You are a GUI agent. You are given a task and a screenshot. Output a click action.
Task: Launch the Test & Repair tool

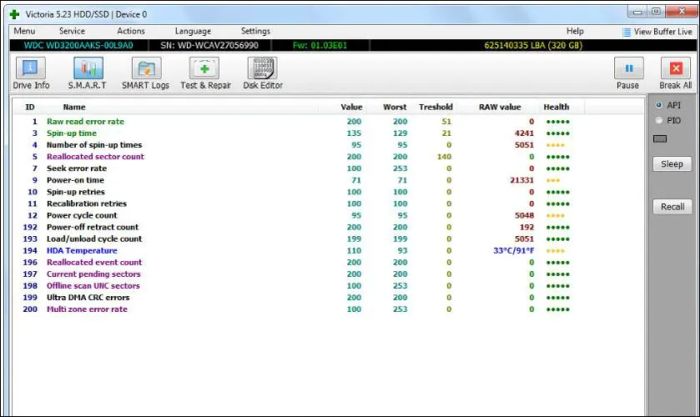205,73
